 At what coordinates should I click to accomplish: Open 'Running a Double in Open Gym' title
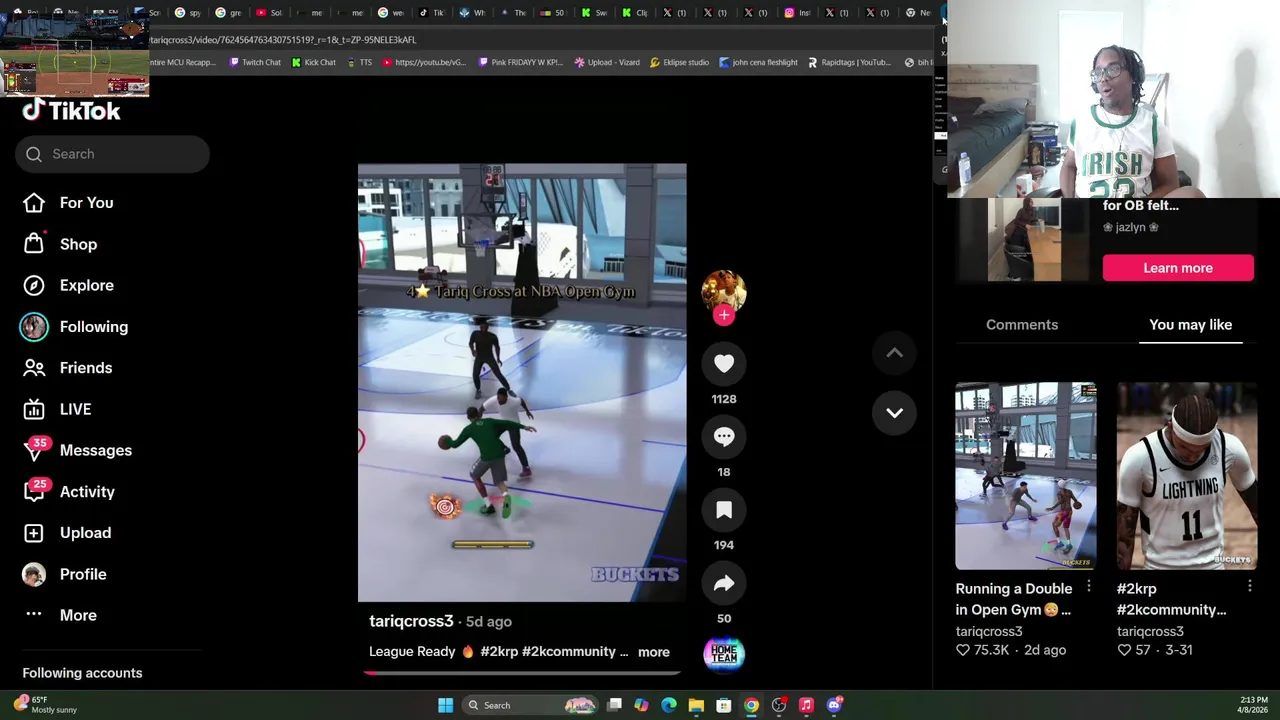[x=1013, y=599]
